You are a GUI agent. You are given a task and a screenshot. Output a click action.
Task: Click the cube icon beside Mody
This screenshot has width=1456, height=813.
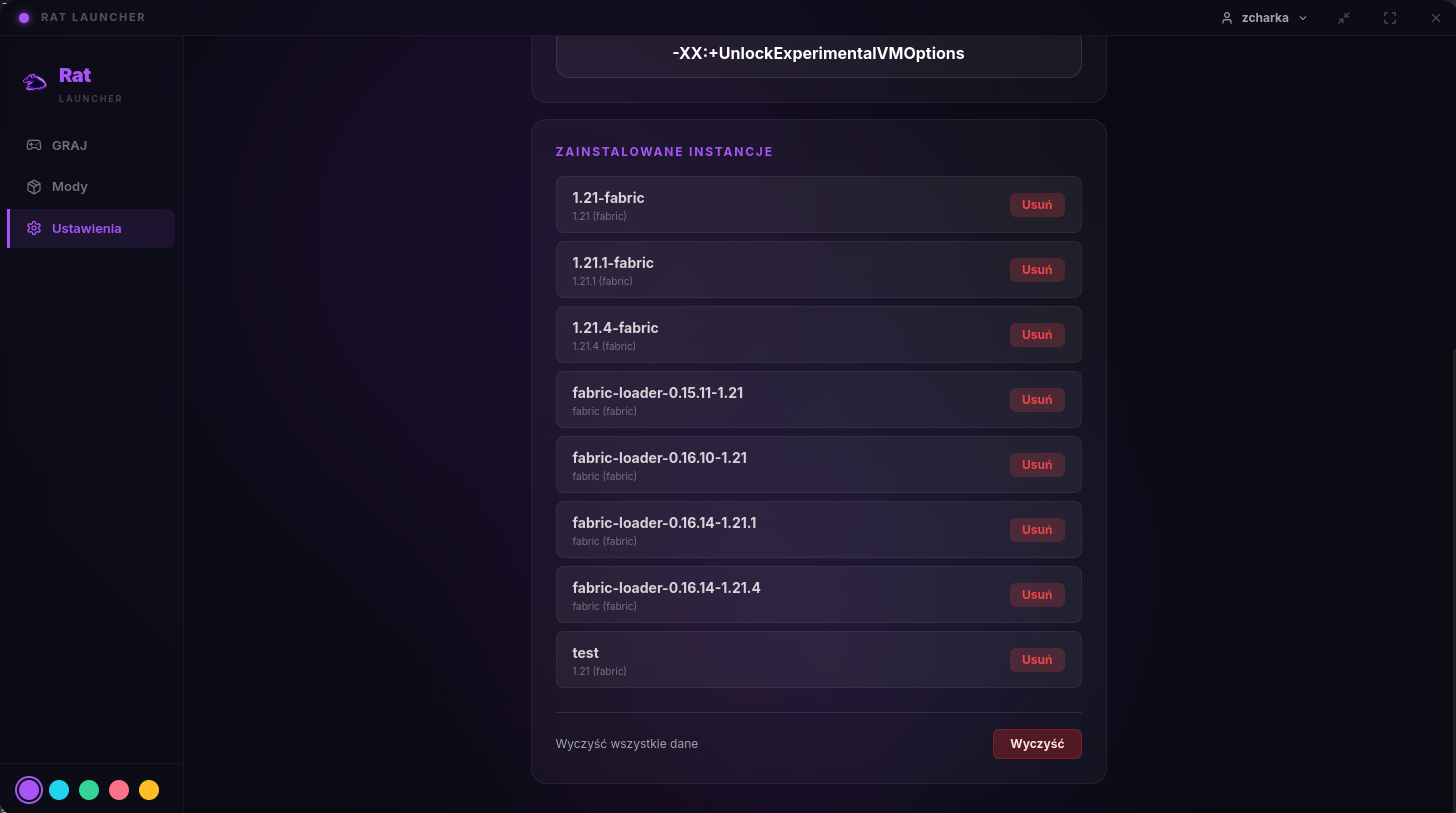tap(34, 186)
